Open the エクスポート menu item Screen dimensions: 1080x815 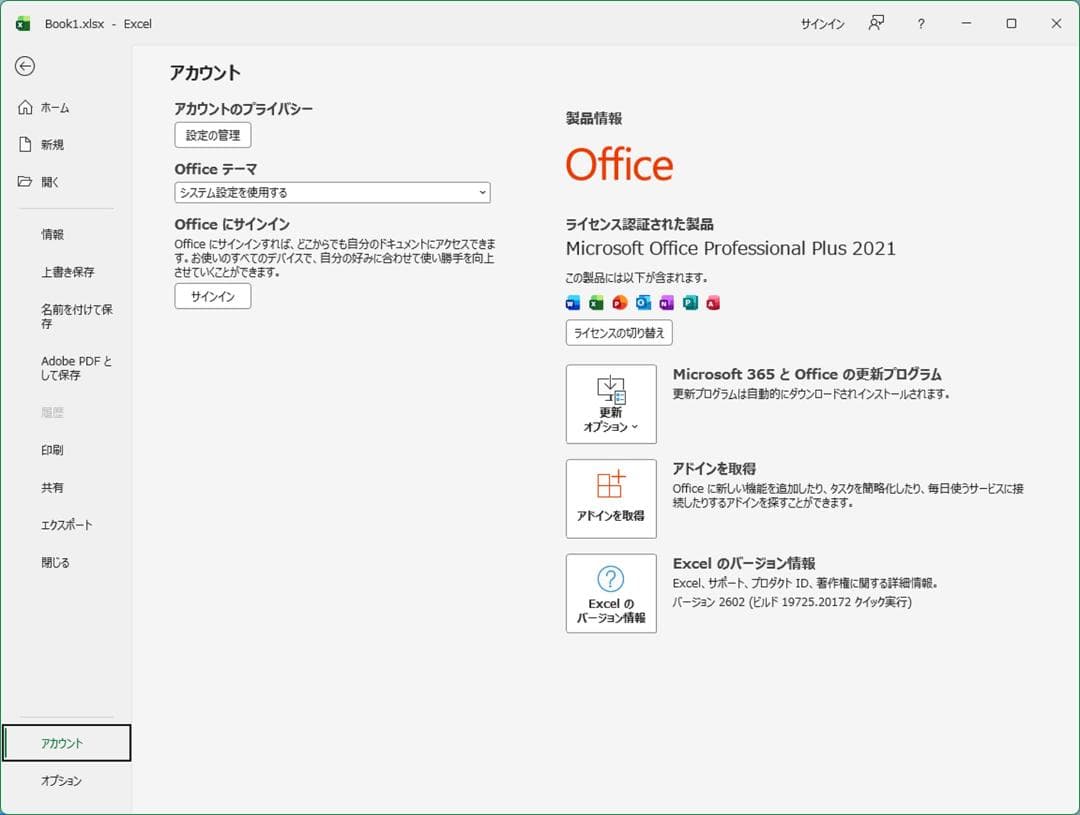[x=67, y=525]
